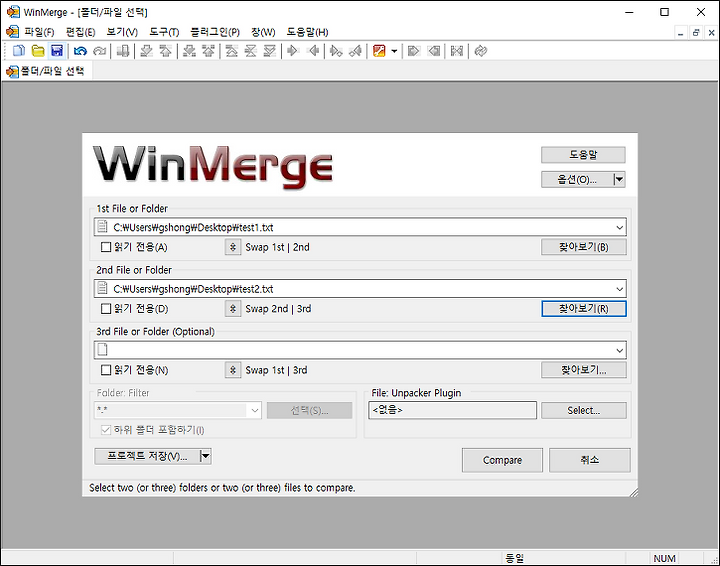Click the 프로젝트 저장(V)... button
The image size is (720, 566).
point(147,456)
